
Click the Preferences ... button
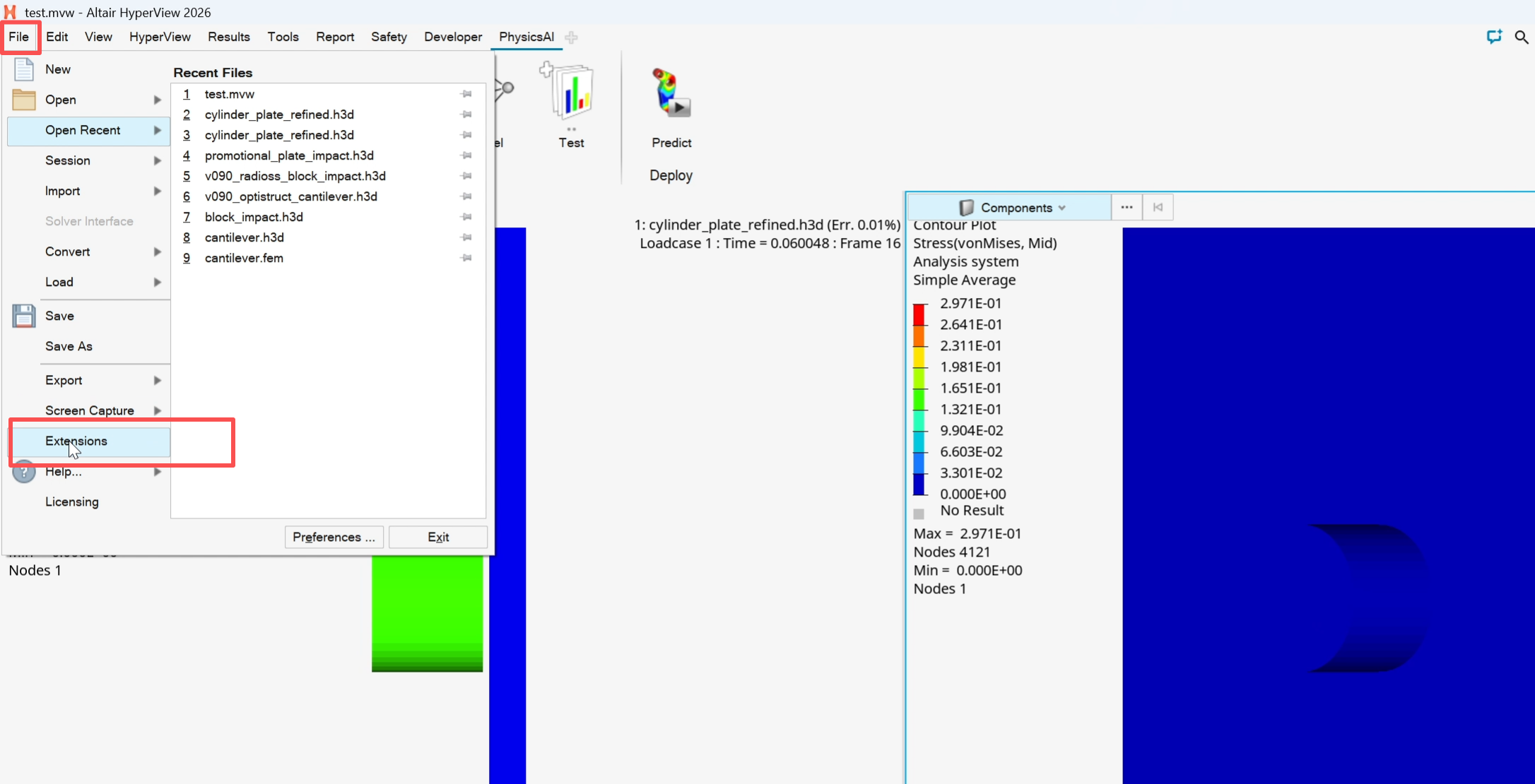tap(334, 537)
